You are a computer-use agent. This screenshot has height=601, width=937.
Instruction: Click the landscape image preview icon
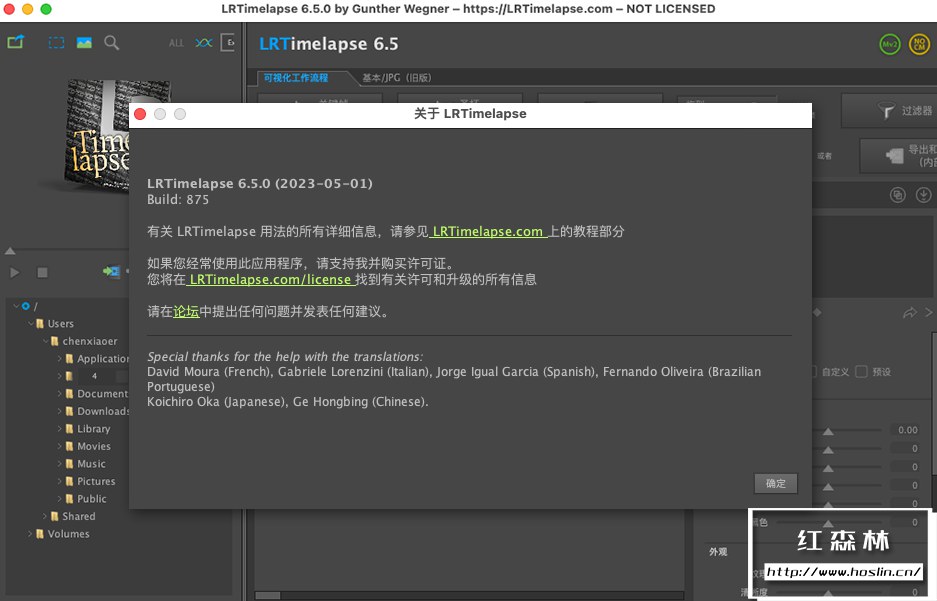coord(84,42)
